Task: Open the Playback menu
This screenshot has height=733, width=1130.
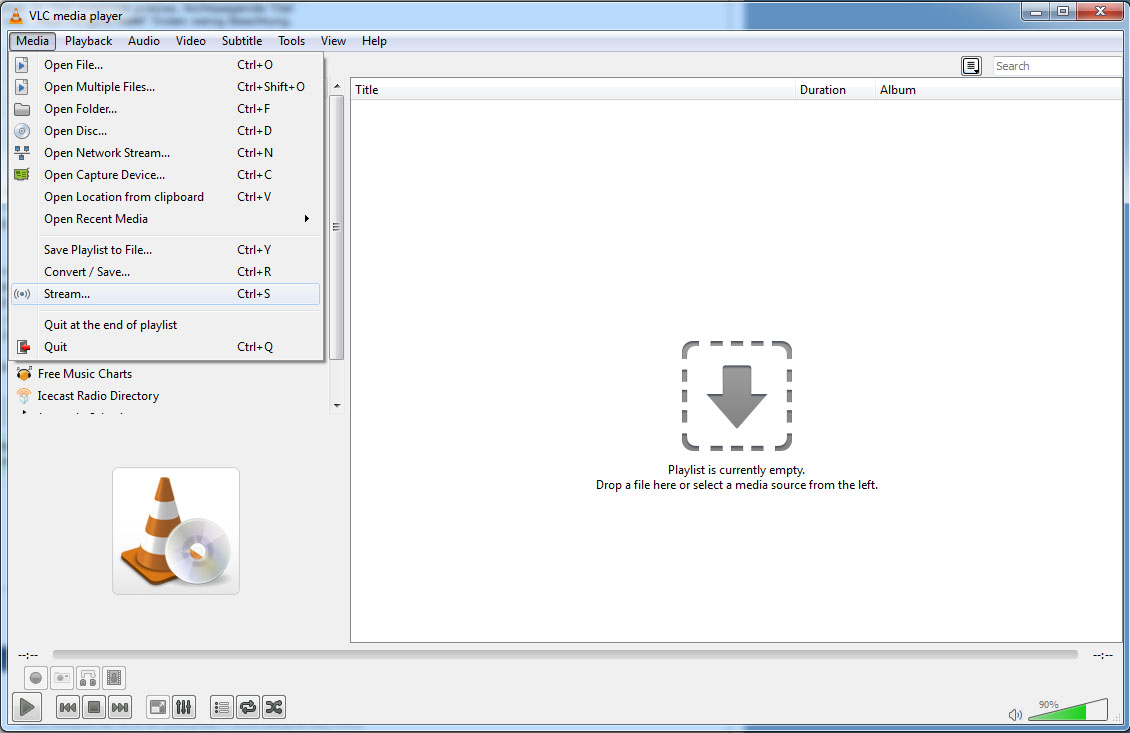Action: point(89,41)
